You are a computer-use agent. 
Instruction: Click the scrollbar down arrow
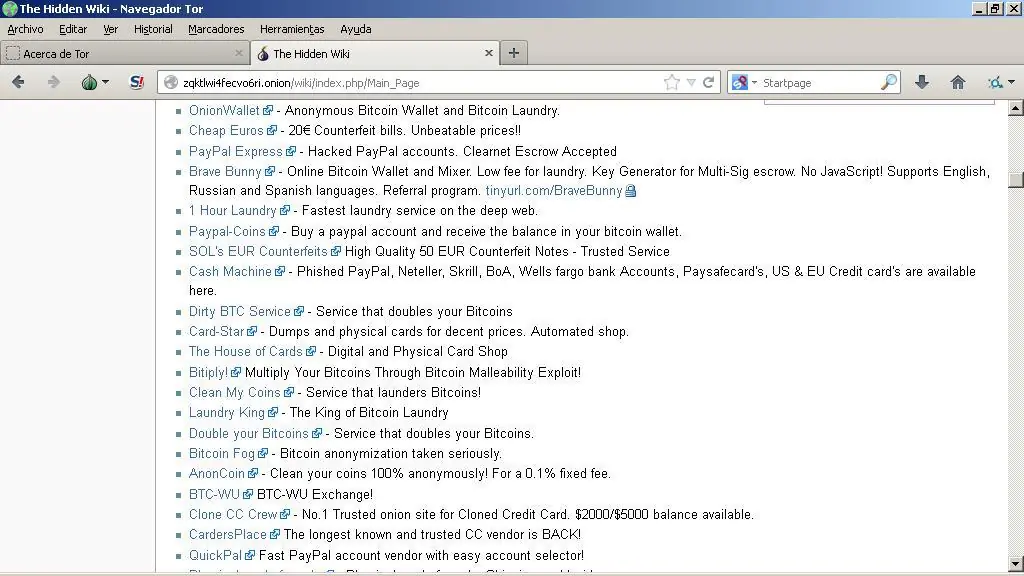[1015, 563]
